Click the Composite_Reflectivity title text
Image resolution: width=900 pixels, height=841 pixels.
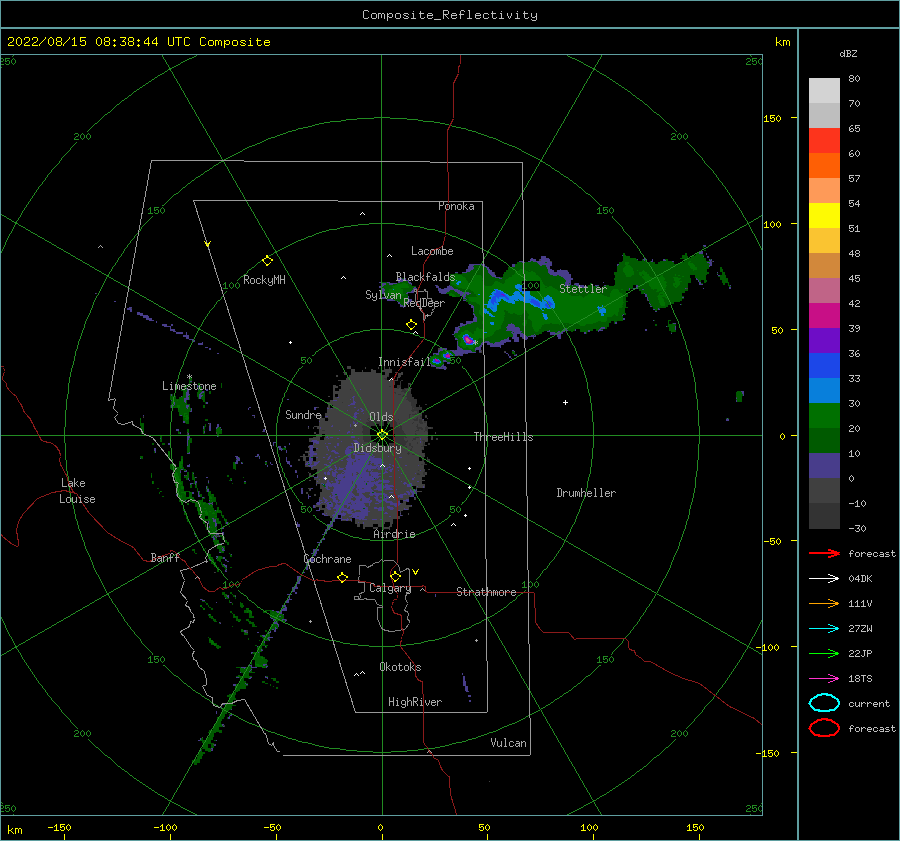point(450,15)
